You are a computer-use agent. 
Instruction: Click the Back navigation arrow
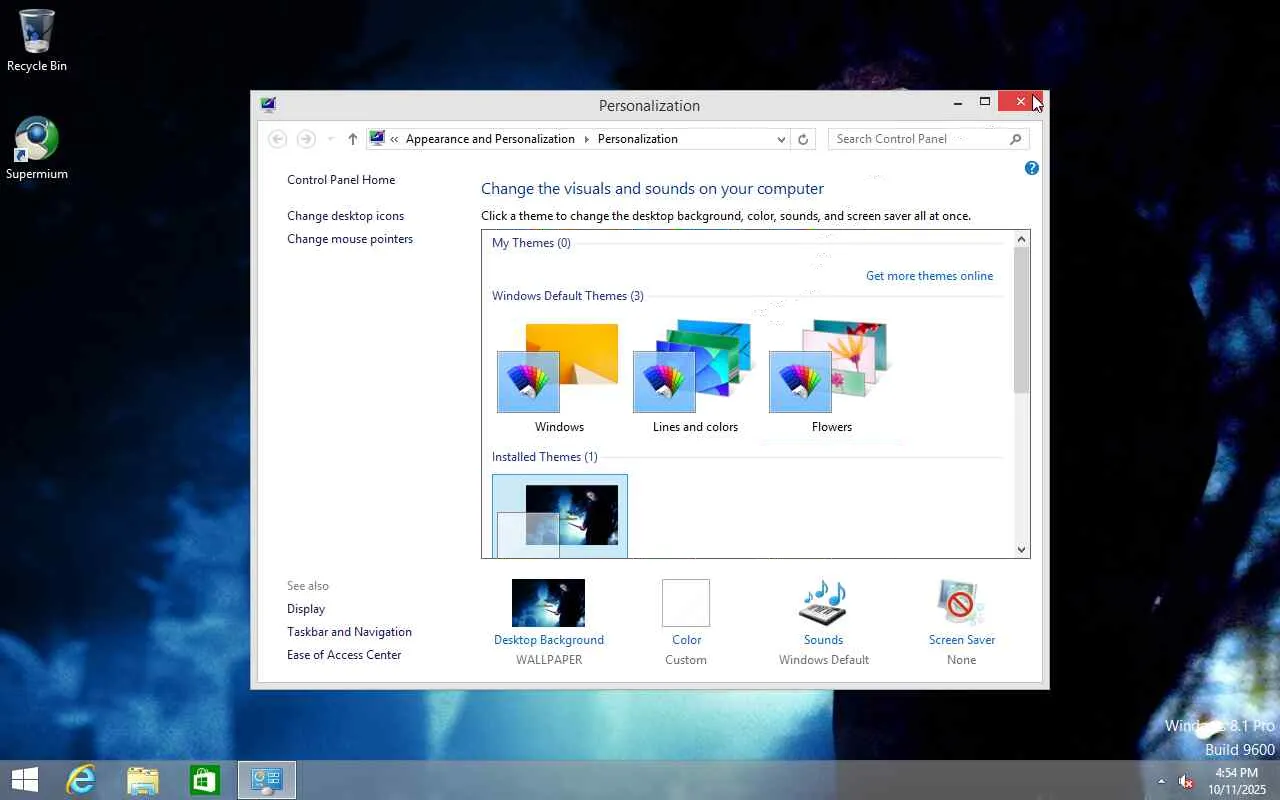278,139
